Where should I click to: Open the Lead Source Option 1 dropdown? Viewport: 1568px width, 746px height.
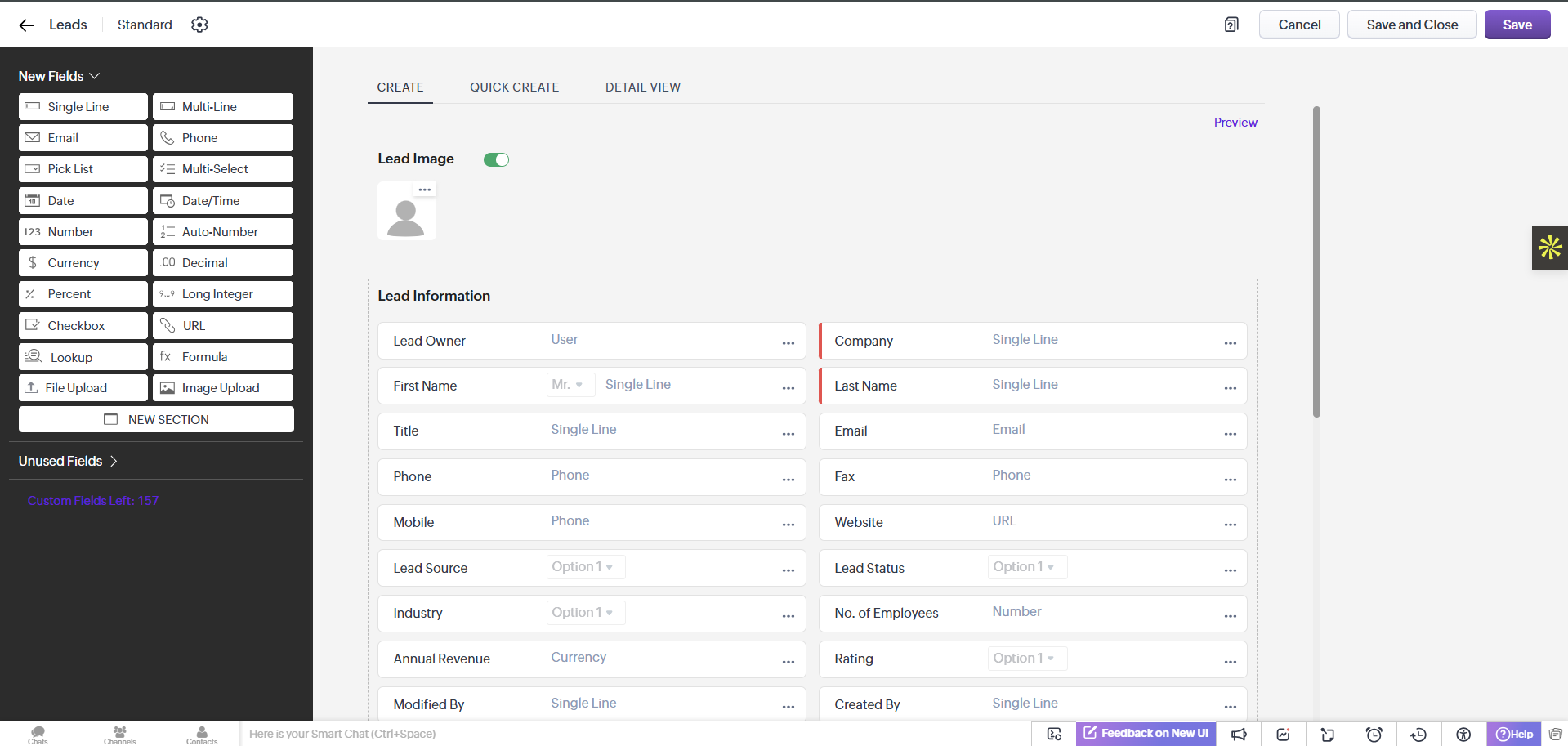(x=585, y=567)
